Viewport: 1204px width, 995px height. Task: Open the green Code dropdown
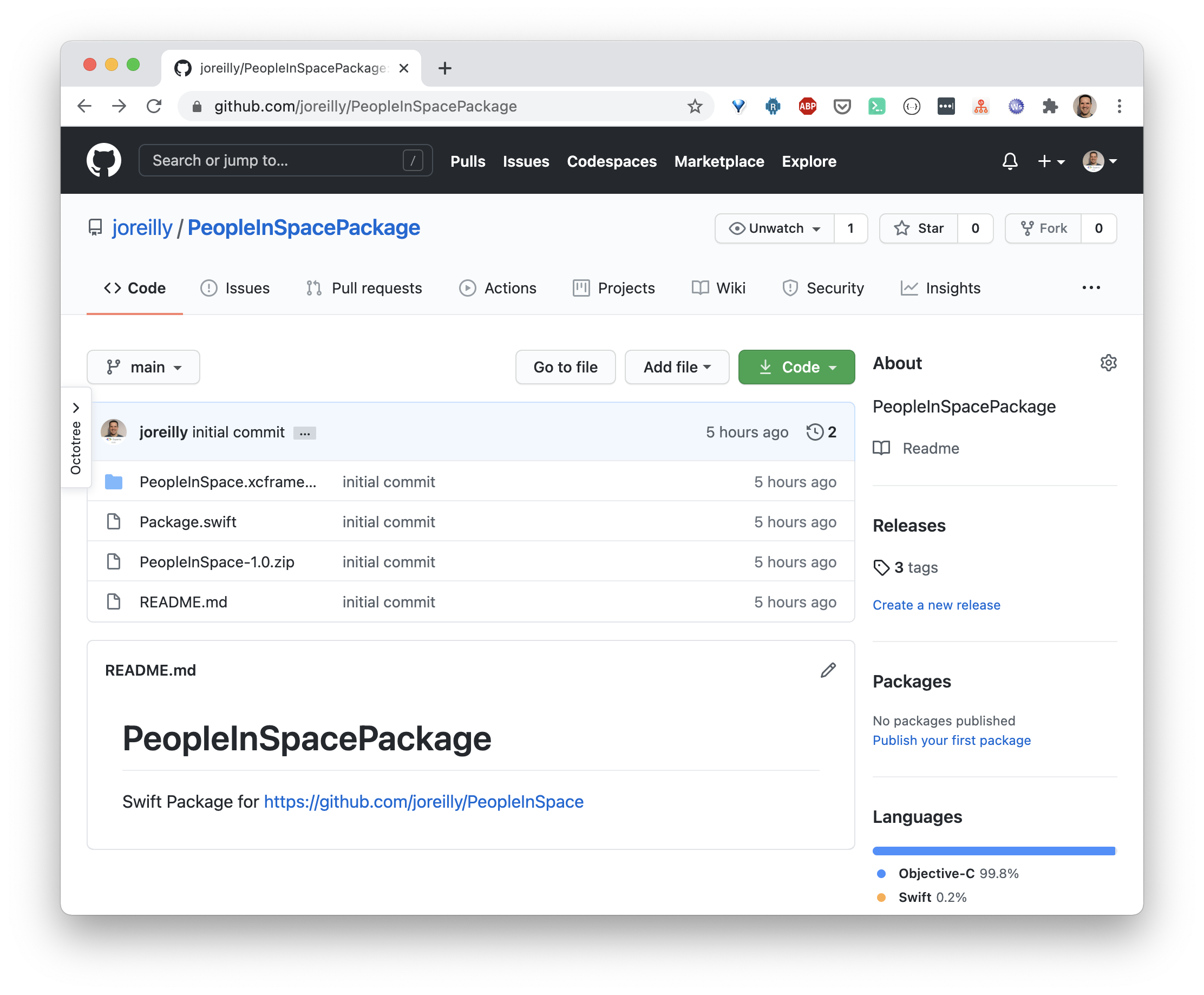click(796, 367)
